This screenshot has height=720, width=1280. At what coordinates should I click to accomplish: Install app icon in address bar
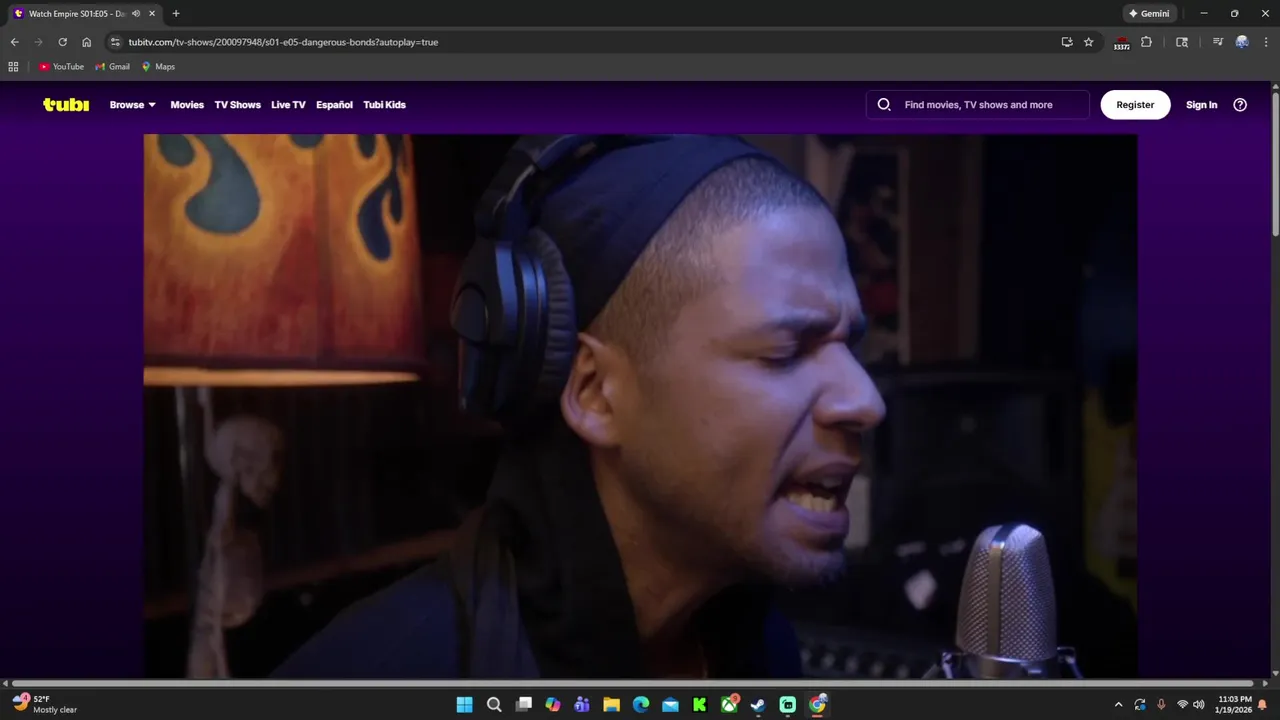pos(1067,42)
